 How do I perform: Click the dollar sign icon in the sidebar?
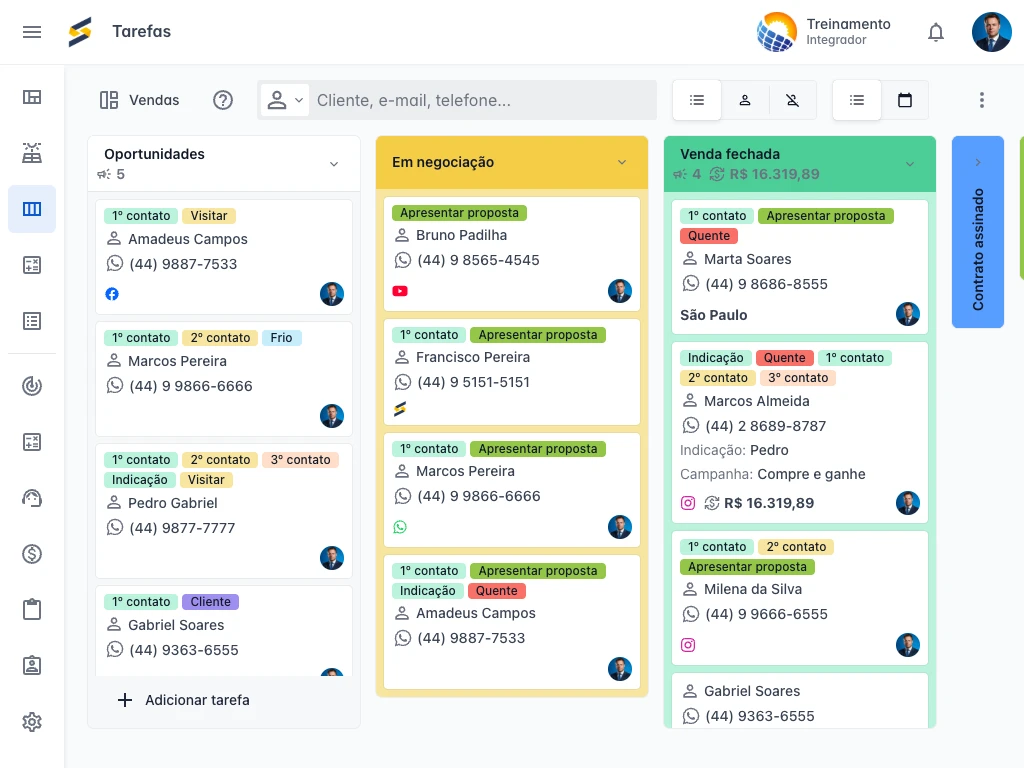tap(31, 553)
